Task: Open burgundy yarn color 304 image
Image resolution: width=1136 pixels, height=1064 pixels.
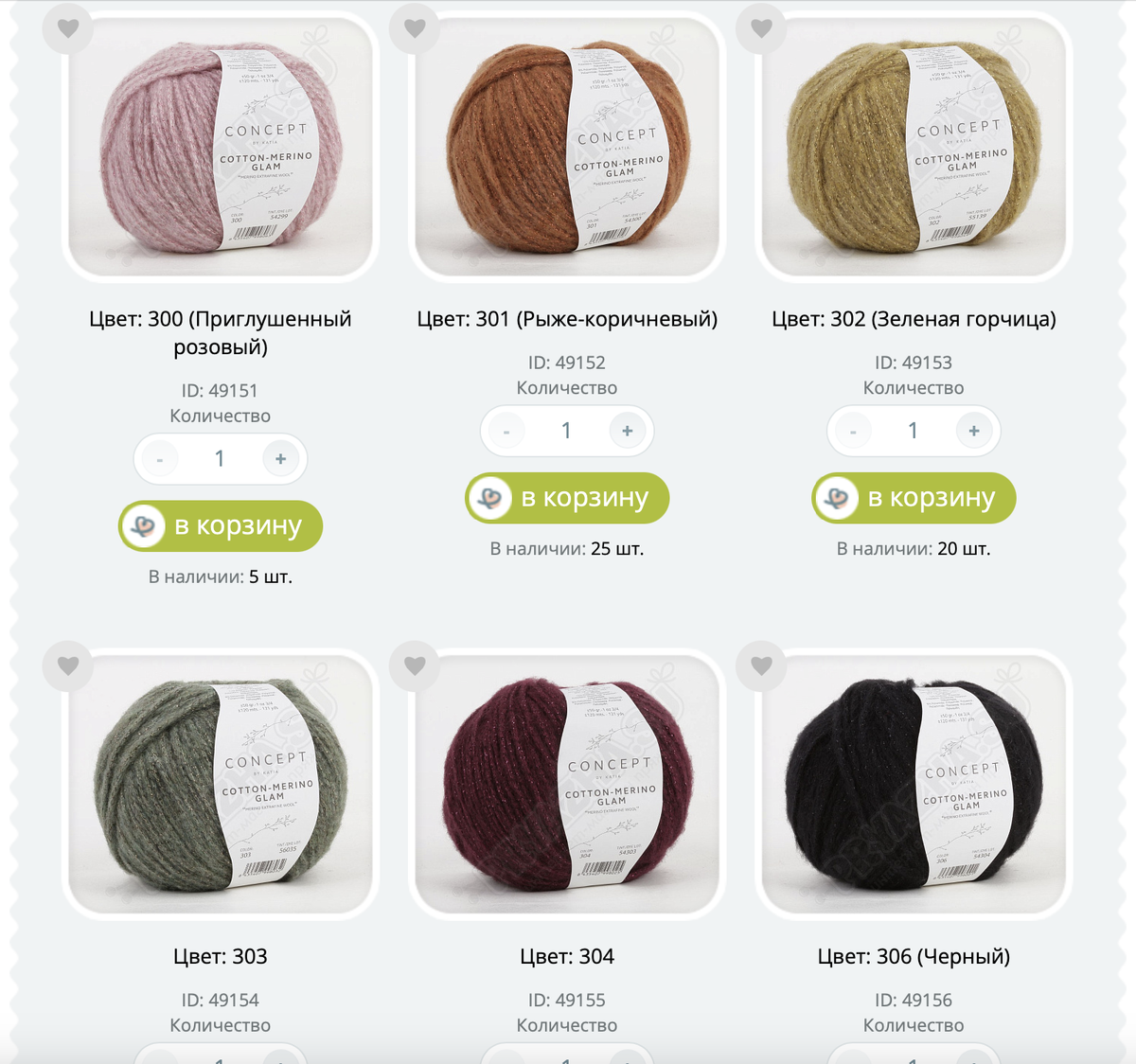Action: pos(567,783)
